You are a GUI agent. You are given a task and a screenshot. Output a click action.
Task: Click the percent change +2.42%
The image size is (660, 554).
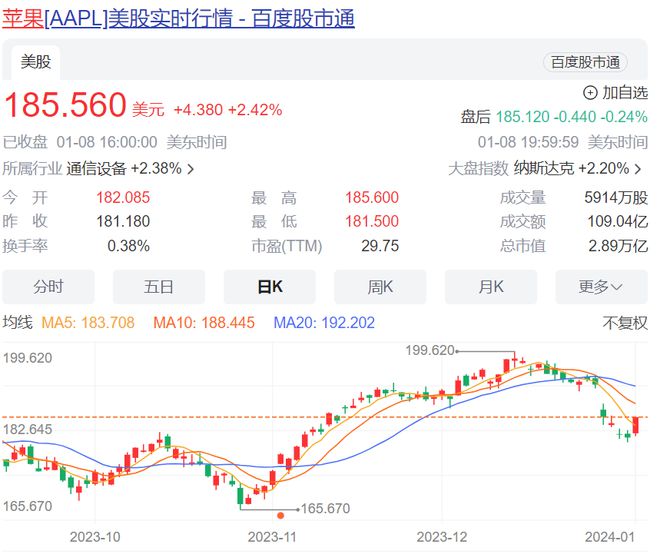255,110
